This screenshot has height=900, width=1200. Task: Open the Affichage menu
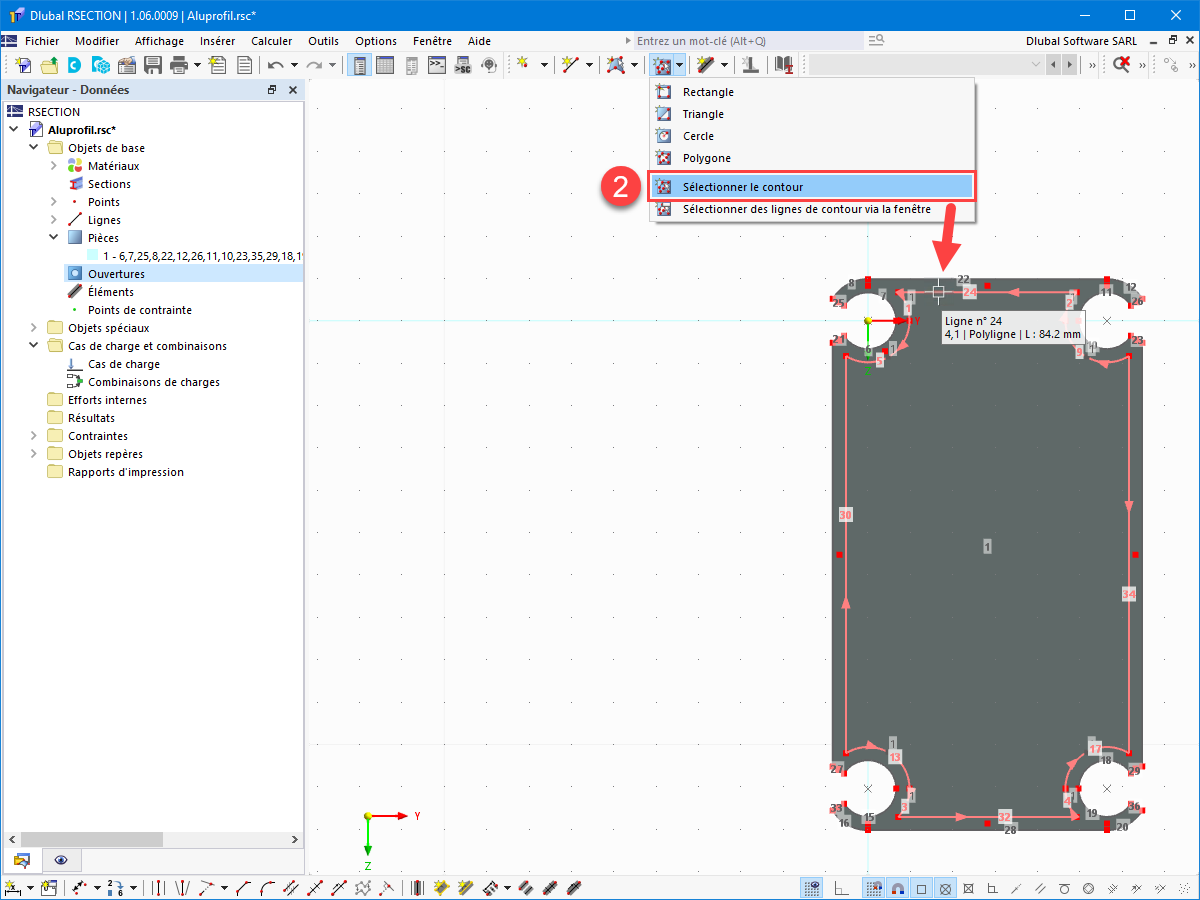159,41
